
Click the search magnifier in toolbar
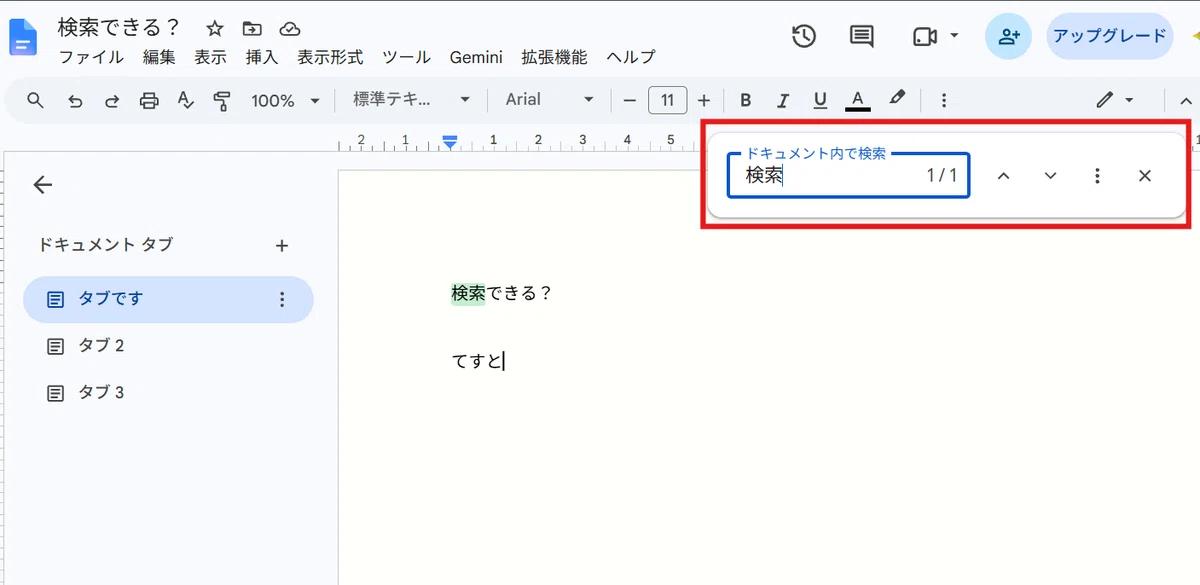pyautogui.click(x=36, y=100)
